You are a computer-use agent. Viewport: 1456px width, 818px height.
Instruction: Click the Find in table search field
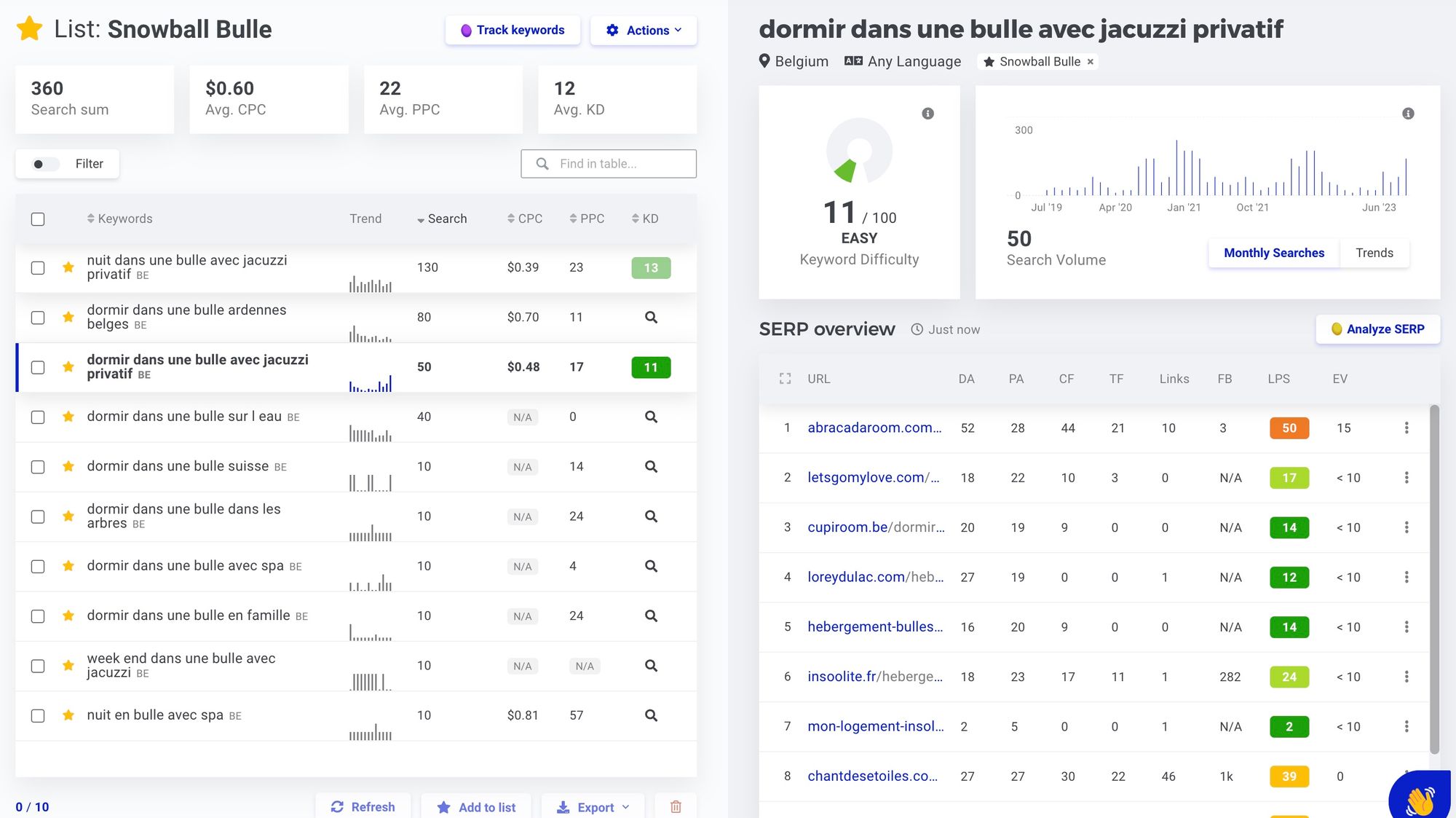click(x=609, y=164)
